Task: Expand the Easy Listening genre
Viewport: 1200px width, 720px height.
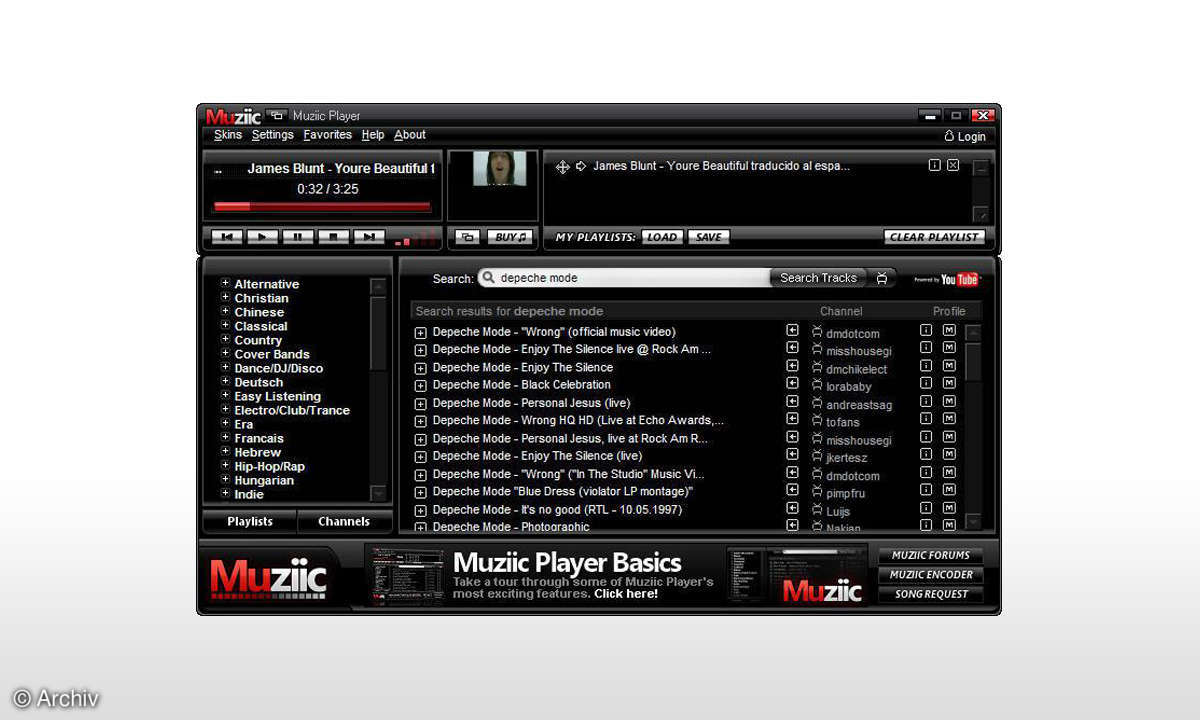Action: [226, 395]
